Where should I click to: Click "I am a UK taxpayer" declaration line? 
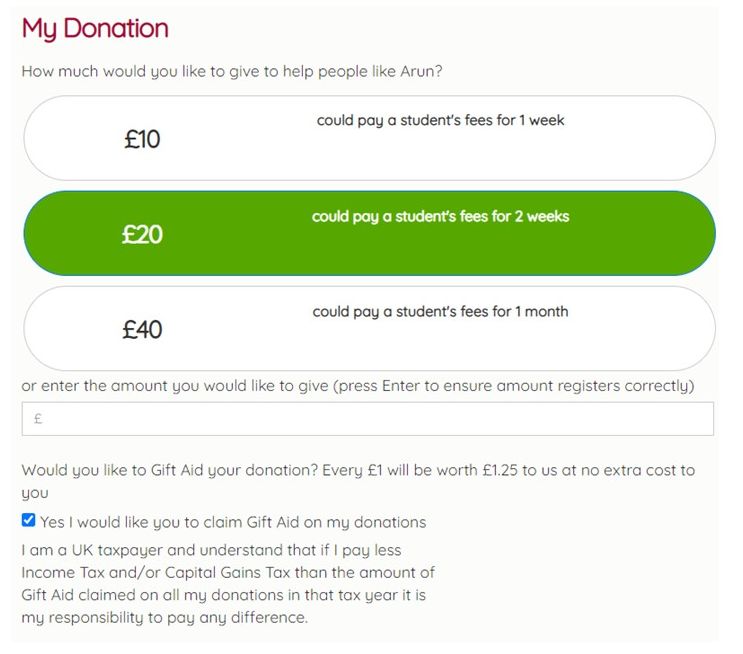[x=210, y=550]
